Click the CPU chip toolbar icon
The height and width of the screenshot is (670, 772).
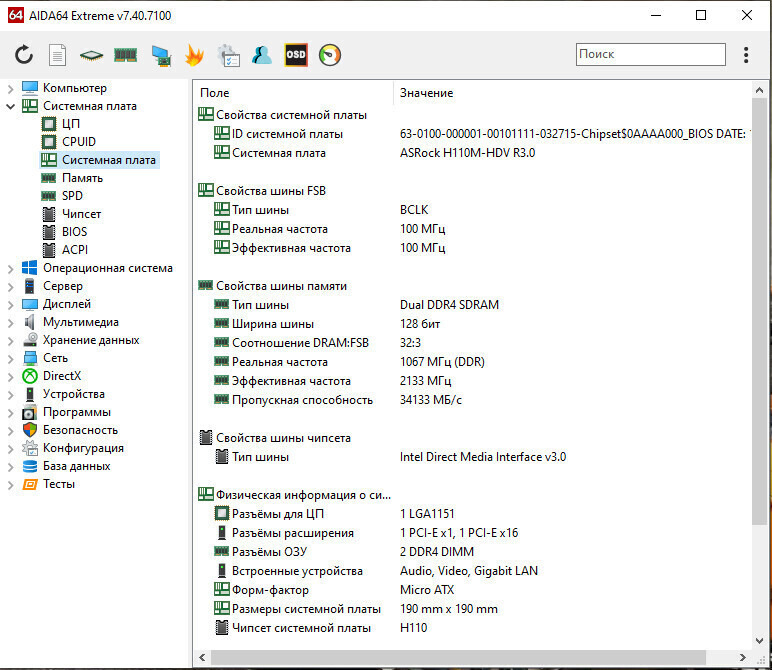[x=92, y=55]
